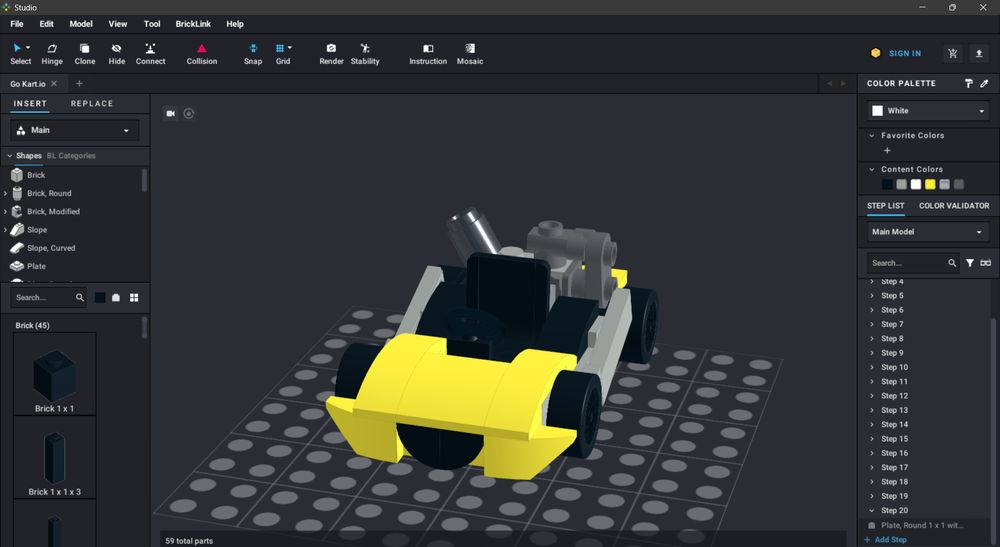Collapse the Content Colors section
1000x547 pixels.
coord(872,169)
